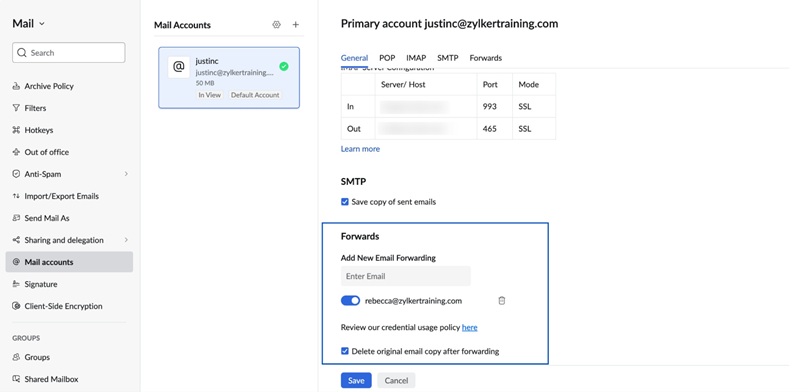Viewport: 811px width, 392px height.
Task: Click the Cancel button
Action: [396, 381]
